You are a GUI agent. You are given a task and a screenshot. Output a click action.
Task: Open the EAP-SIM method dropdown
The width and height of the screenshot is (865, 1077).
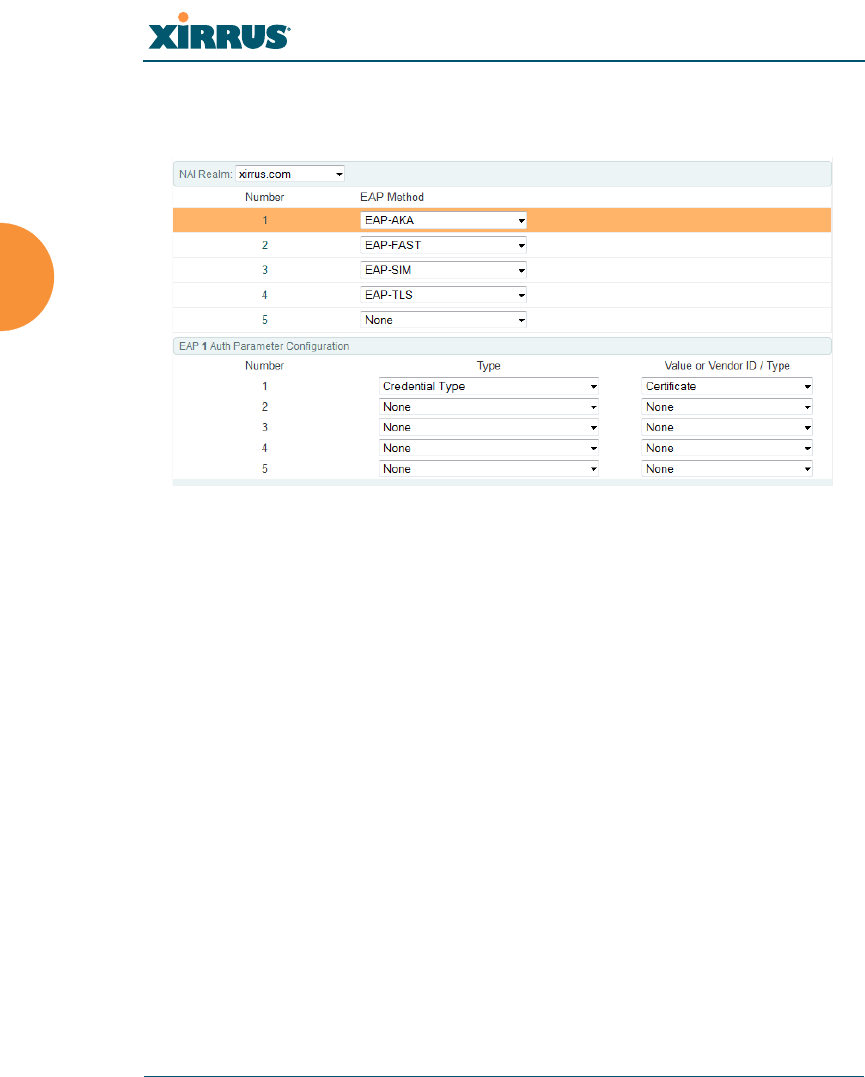click(x=443, y=270)
